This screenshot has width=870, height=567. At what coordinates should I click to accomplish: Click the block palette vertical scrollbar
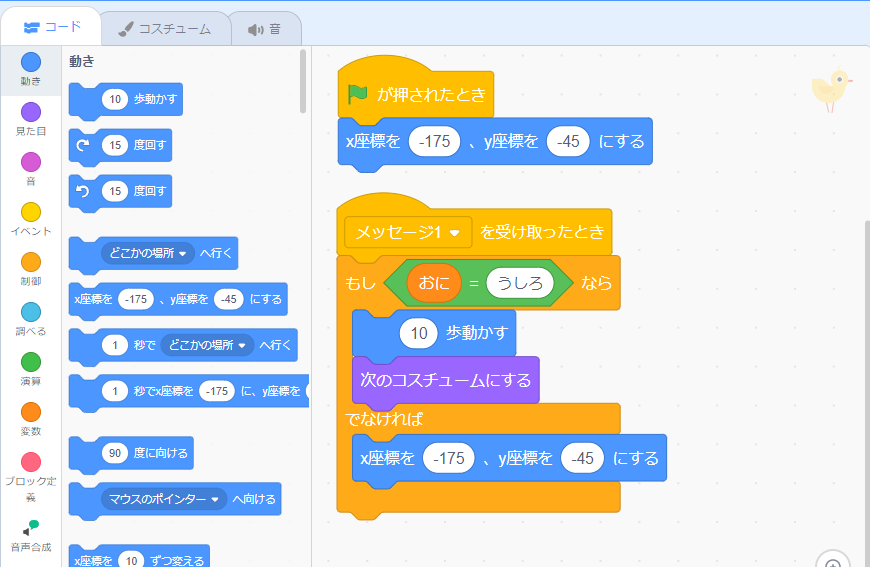tap(303, 82)
